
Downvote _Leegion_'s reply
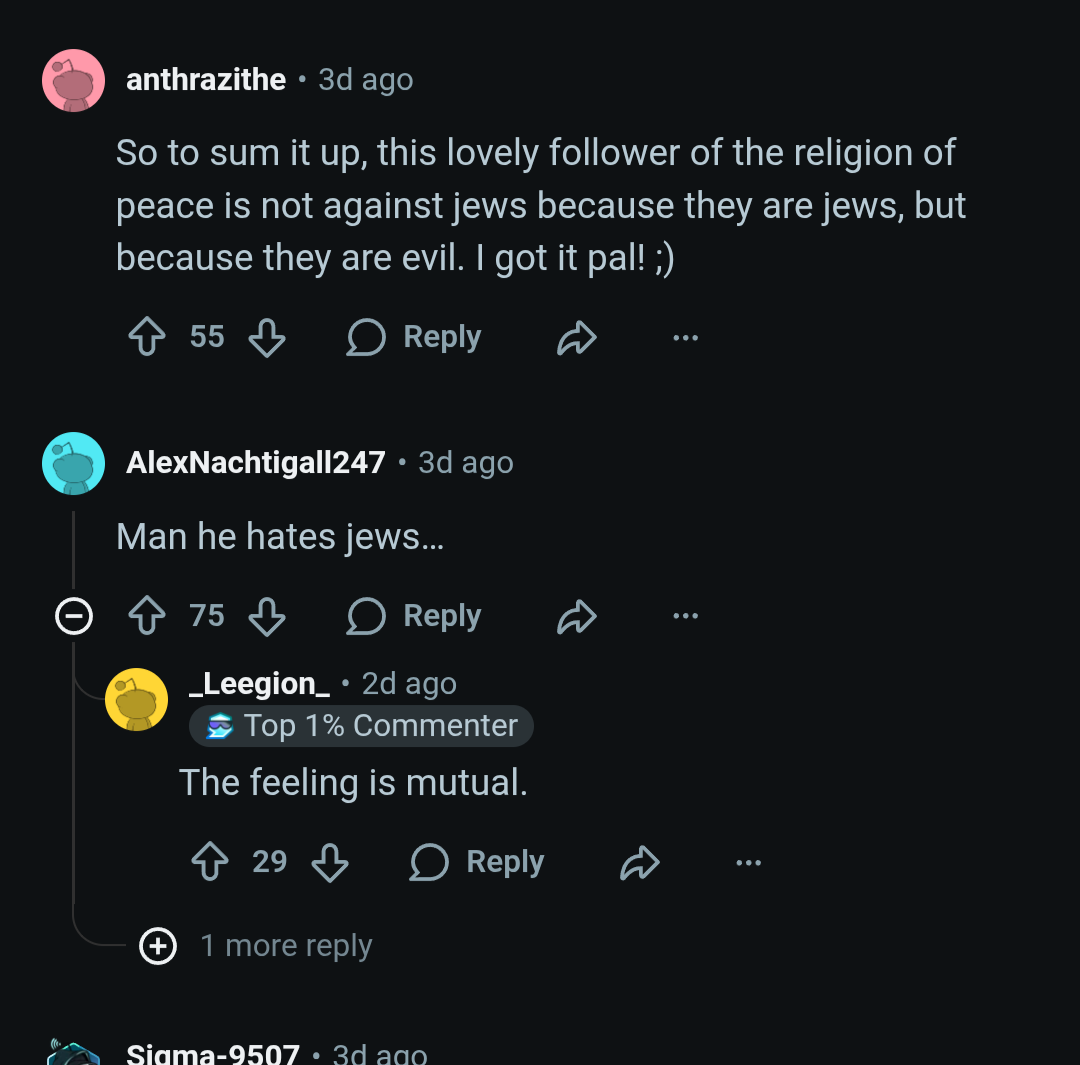(x=330, y=862)
